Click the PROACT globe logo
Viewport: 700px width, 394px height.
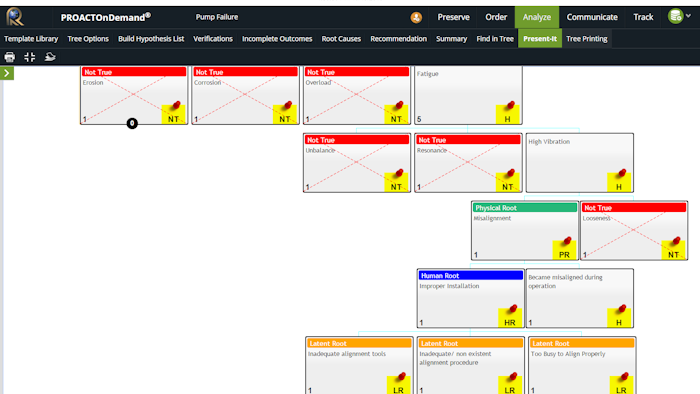[x=15, y=17]
